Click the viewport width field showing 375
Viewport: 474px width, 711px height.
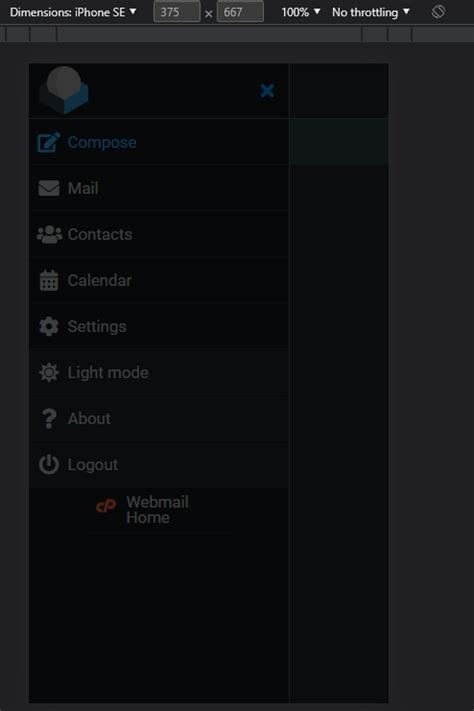pyautogui.click(x=176, y=12)
